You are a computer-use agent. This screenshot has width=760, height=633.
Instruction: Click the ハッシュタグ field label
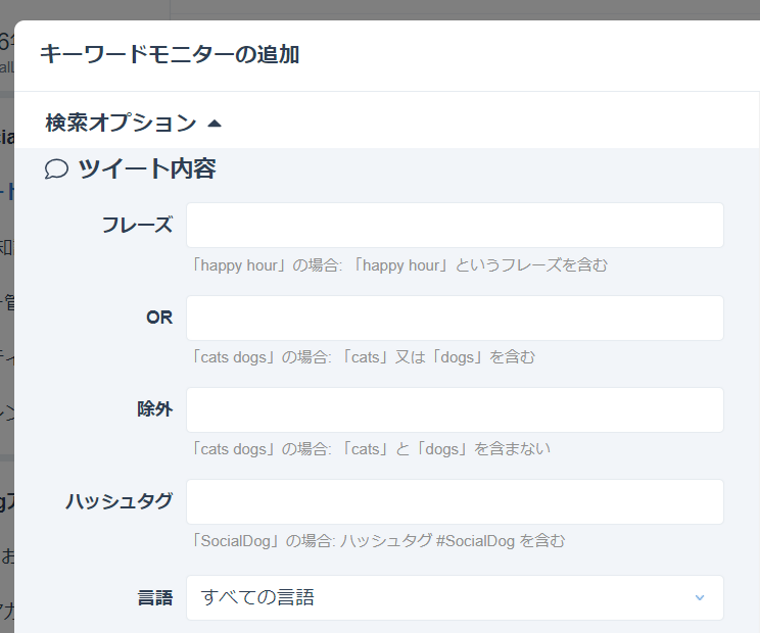coord(119,502)
